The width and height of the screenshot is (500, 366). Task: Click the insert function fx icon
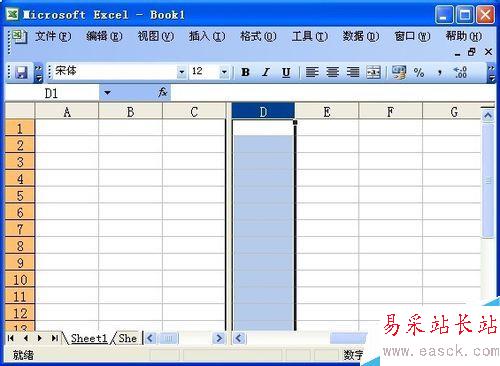[162, 92]
